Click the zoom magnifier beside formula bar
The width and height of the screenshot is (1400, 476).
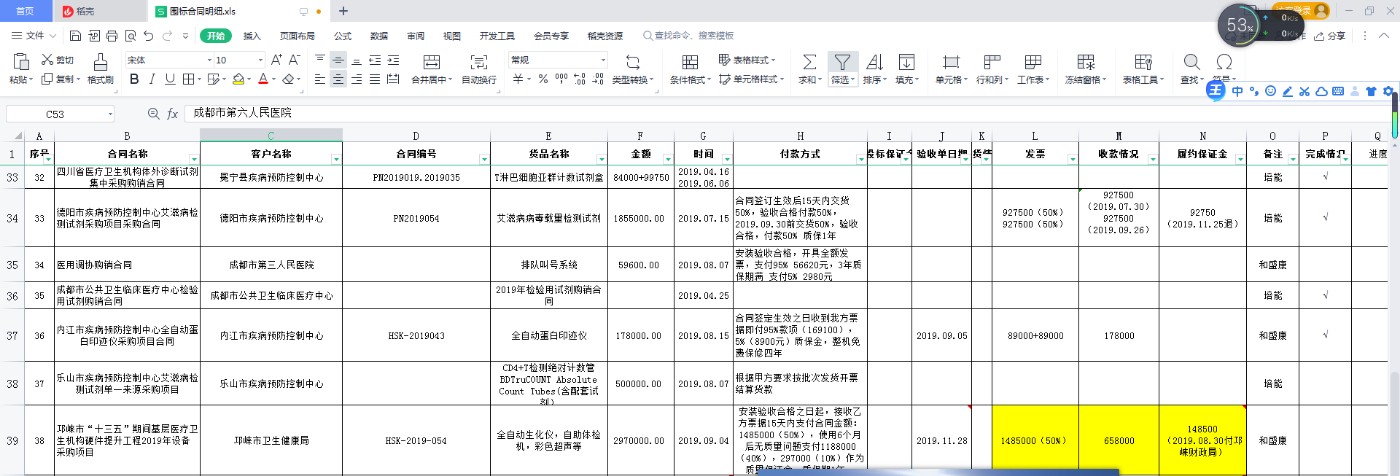point(153,114)
